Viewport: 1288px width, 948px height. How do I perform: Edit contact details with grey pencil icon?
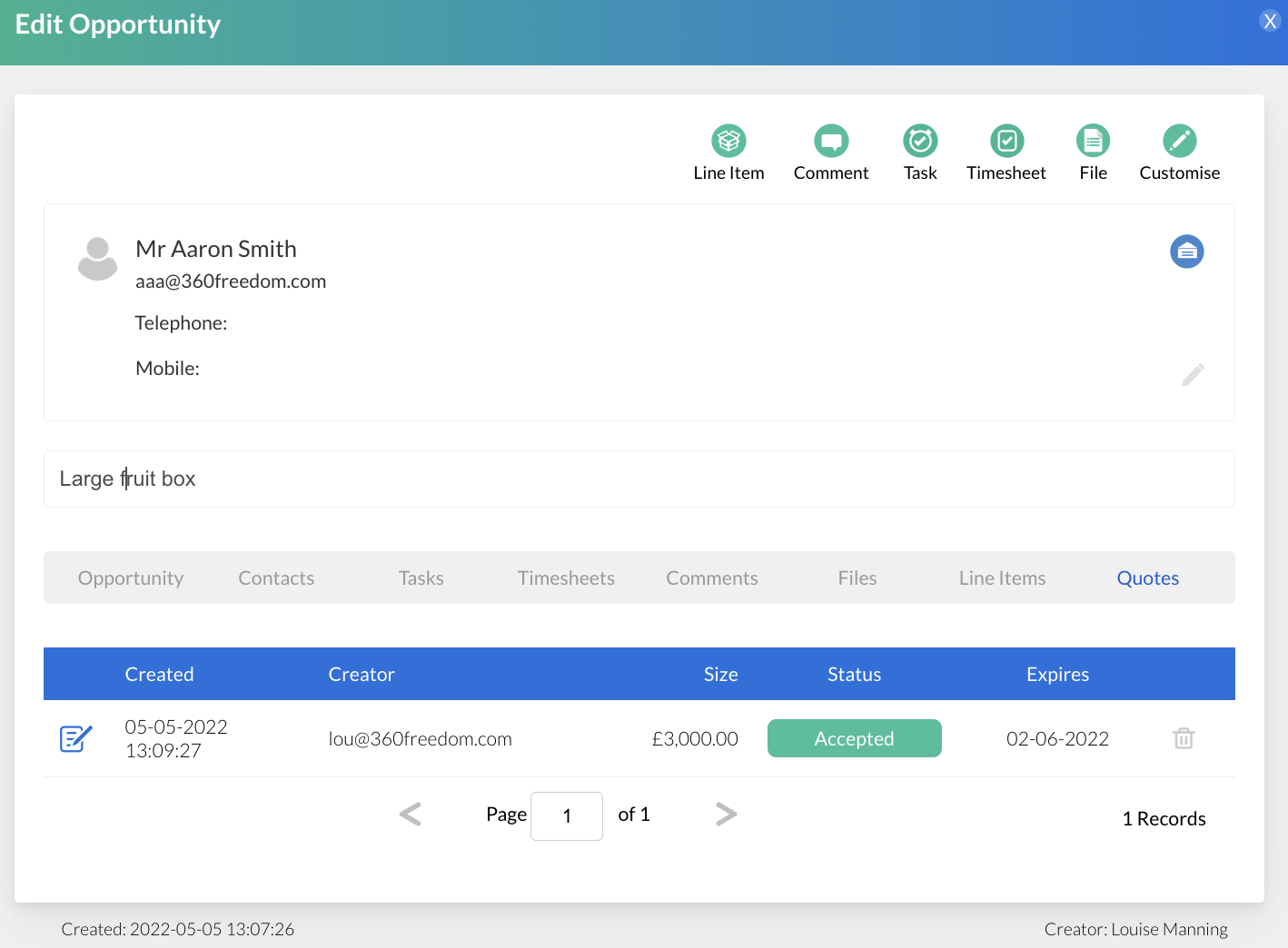pyautogui.click(x=1193, y=375)
